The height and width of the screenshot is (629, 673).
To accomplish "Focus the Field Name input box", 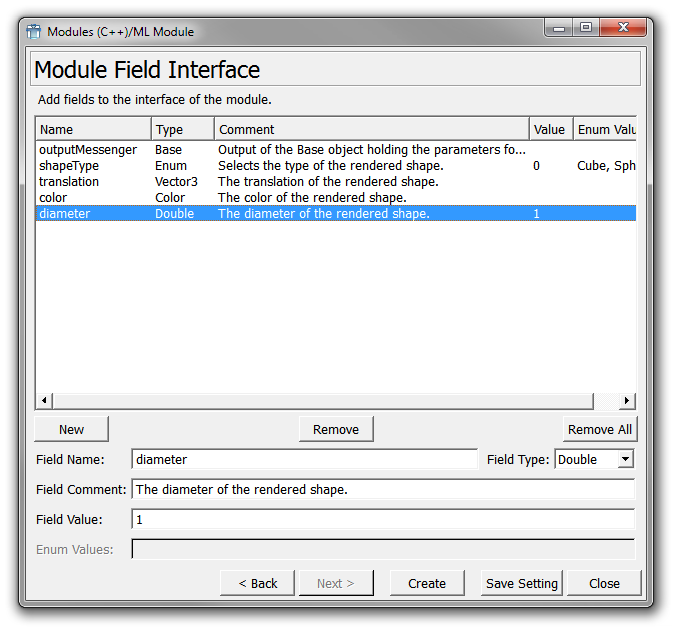I will pos(304,459).
